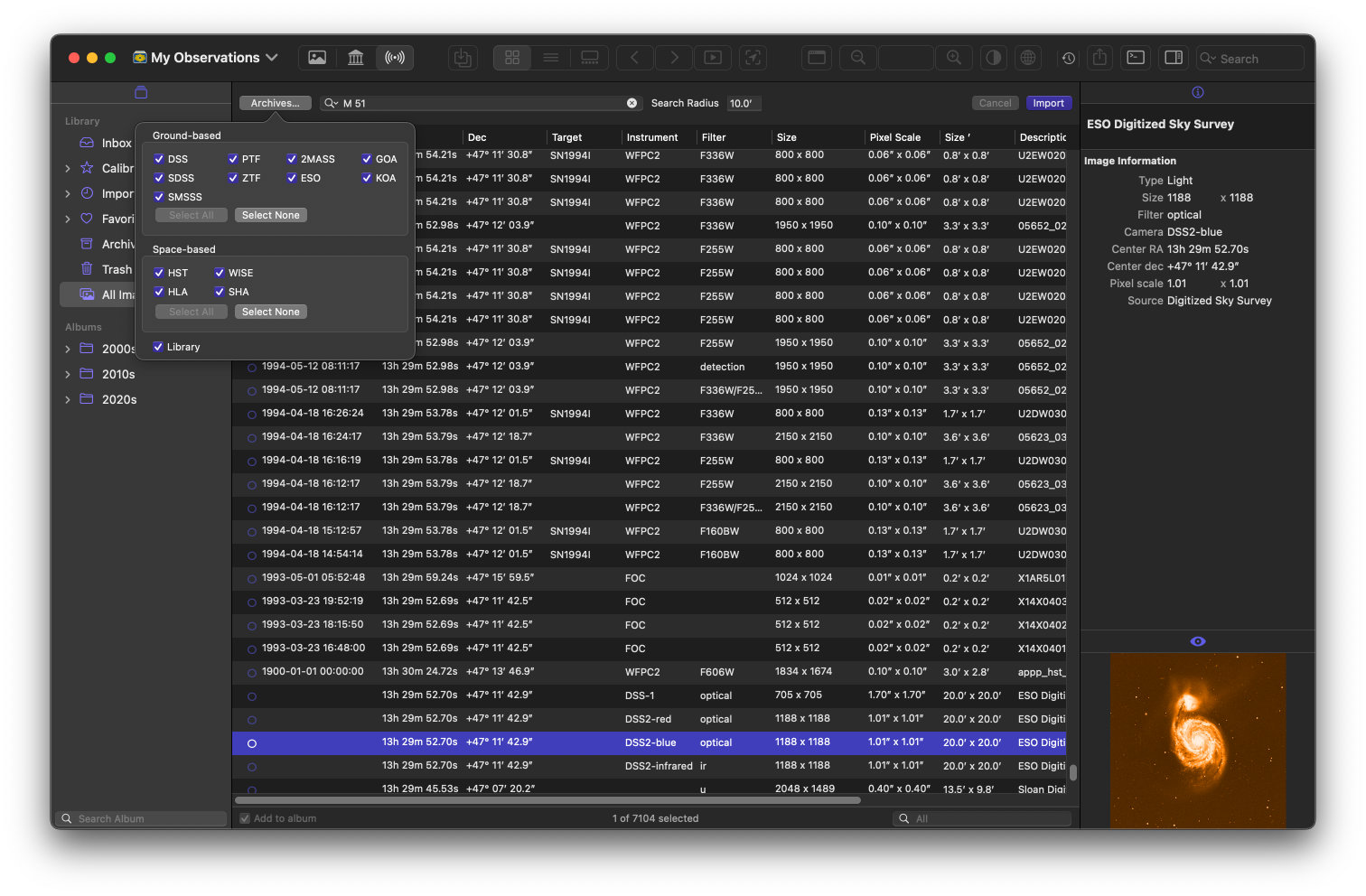Expand the 2000s album folder

(x=68, y=349)
